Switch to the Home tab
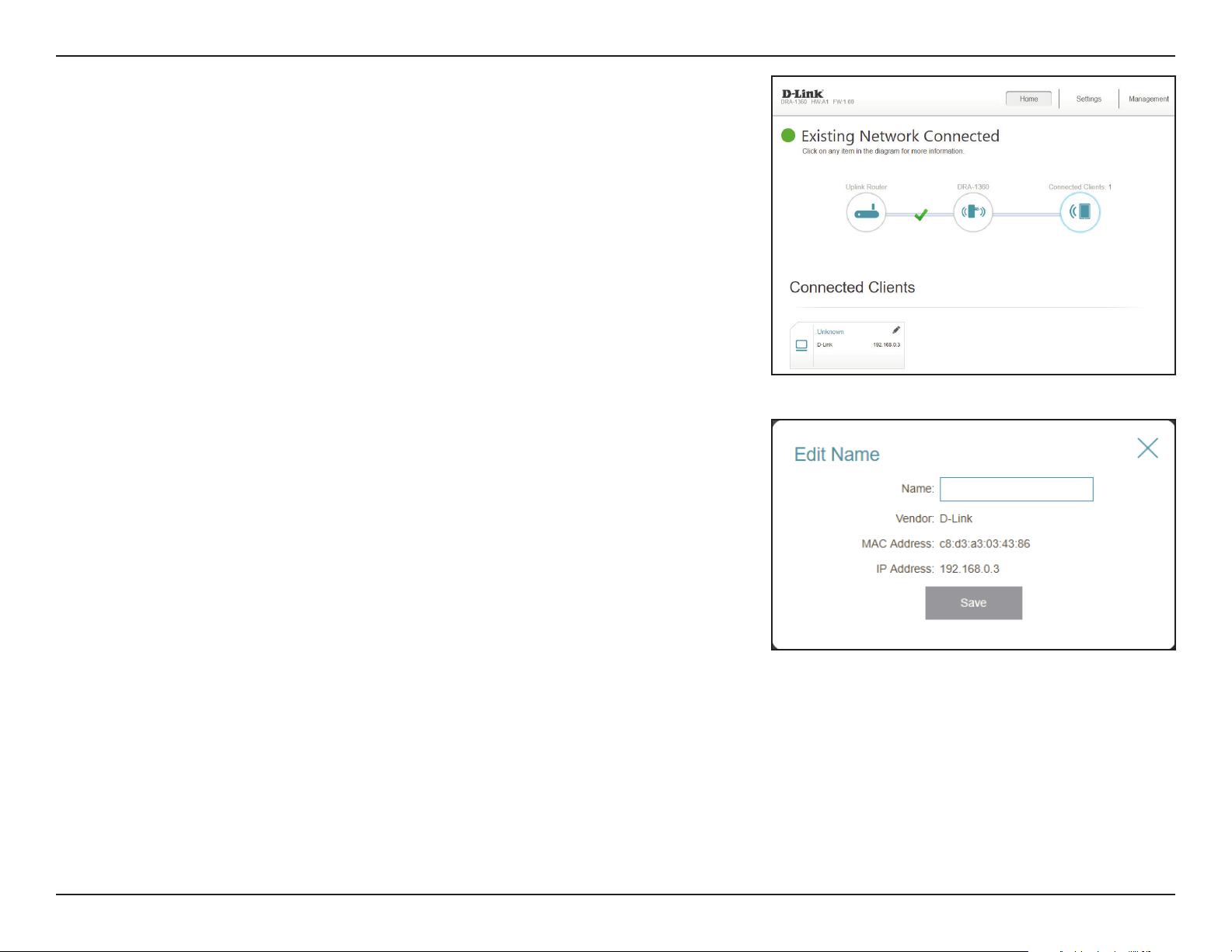Image resolution: width=1232 pixels, height=952 pixels. point(1028,99)
